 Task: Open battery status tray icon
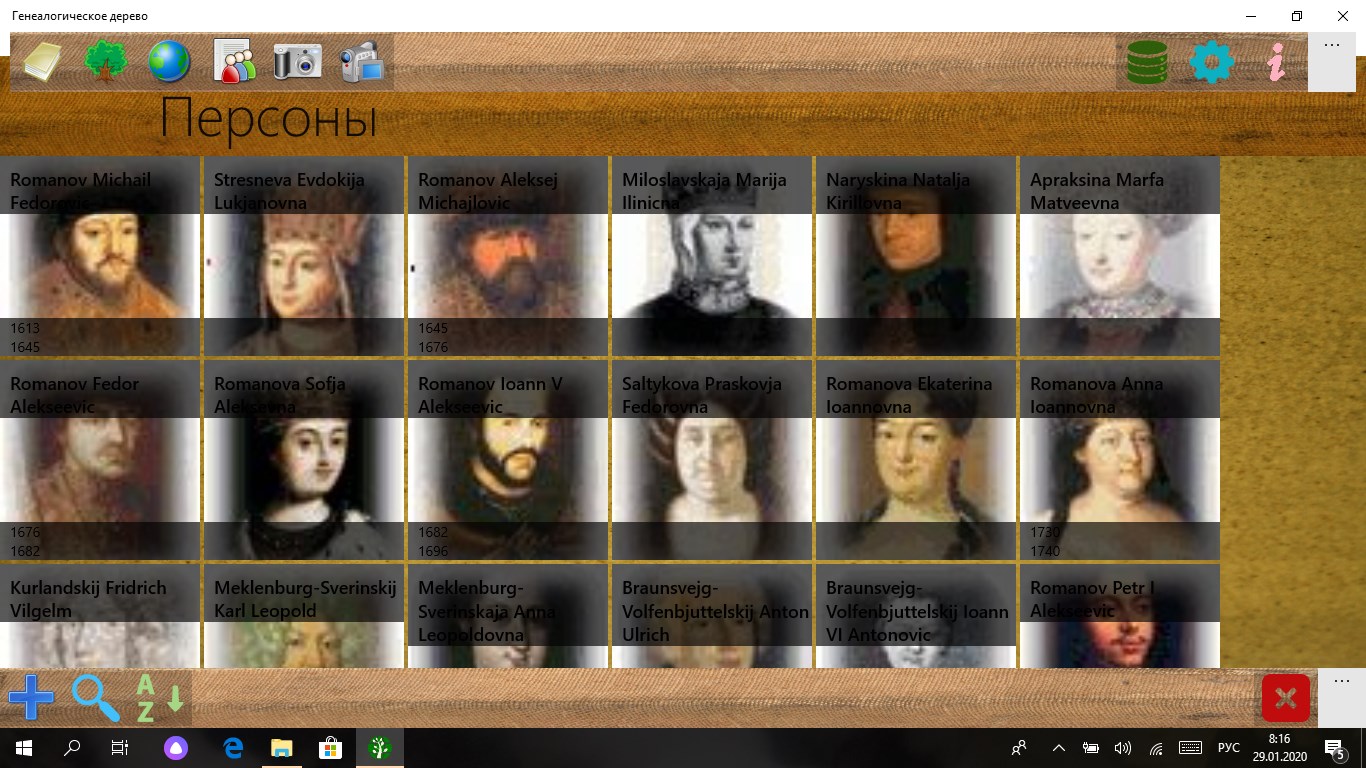pos(1091,748)
